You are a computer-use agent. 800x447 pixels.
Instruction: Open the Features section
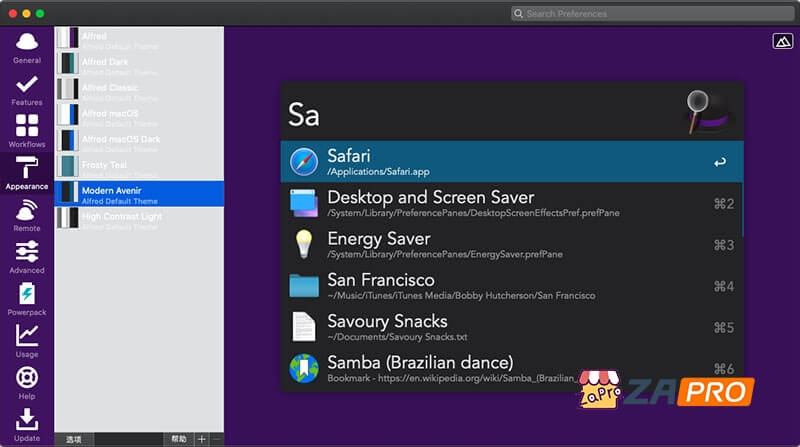[x=27, y=89]
